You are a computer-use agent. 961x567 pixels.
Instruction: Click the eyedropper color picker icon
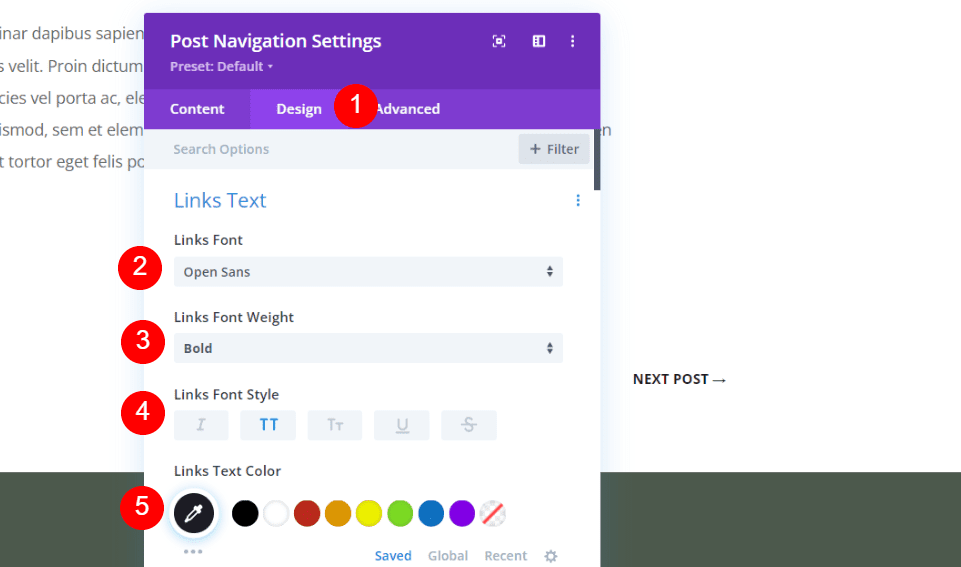tap(194, 513)
